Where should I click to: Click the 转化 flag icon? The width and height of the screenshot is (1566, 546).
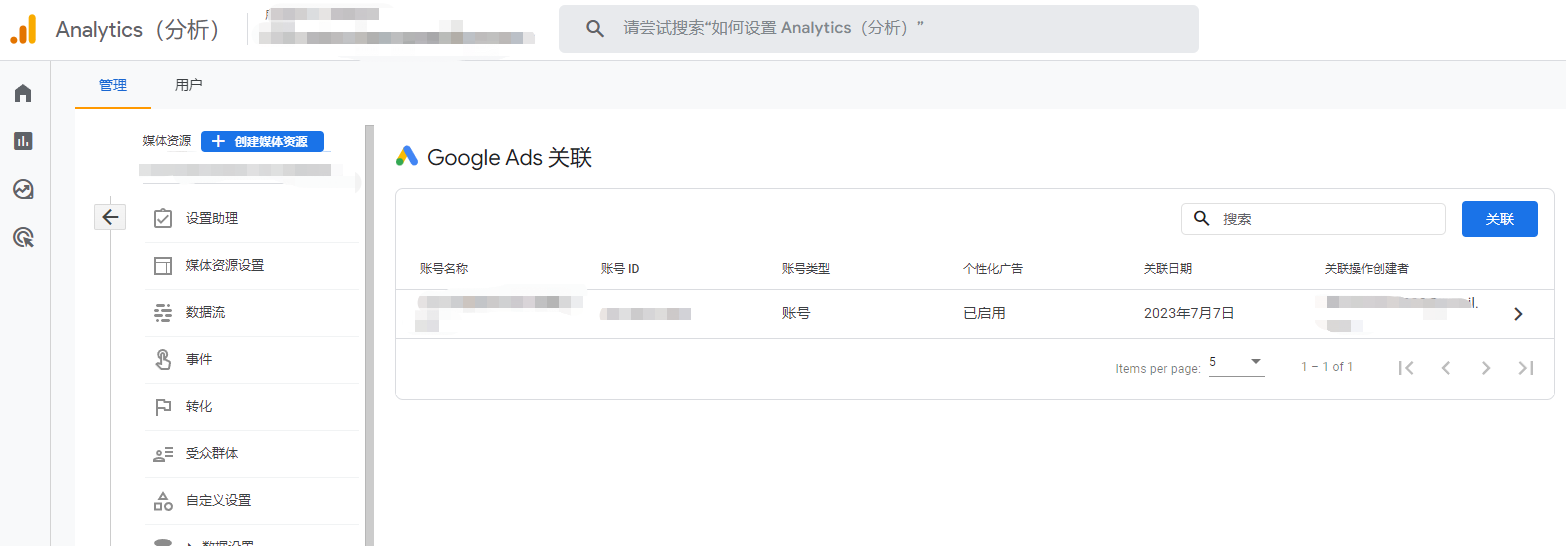coord(163,407)
